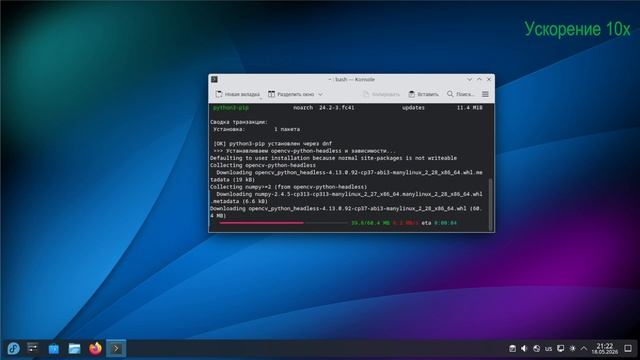Click the 'eta' time in progress line

[x=439, y=223]
